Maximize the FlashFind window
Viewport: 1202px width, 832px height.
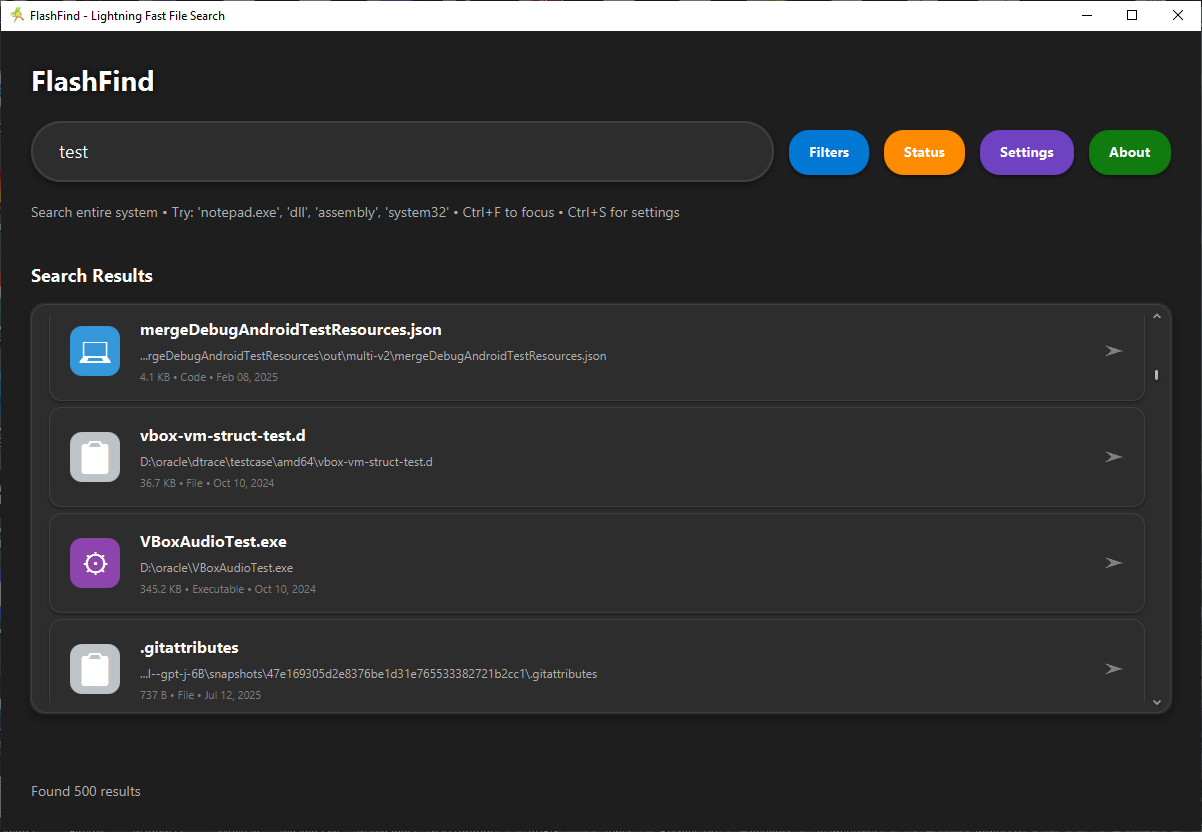point(1132,15)
